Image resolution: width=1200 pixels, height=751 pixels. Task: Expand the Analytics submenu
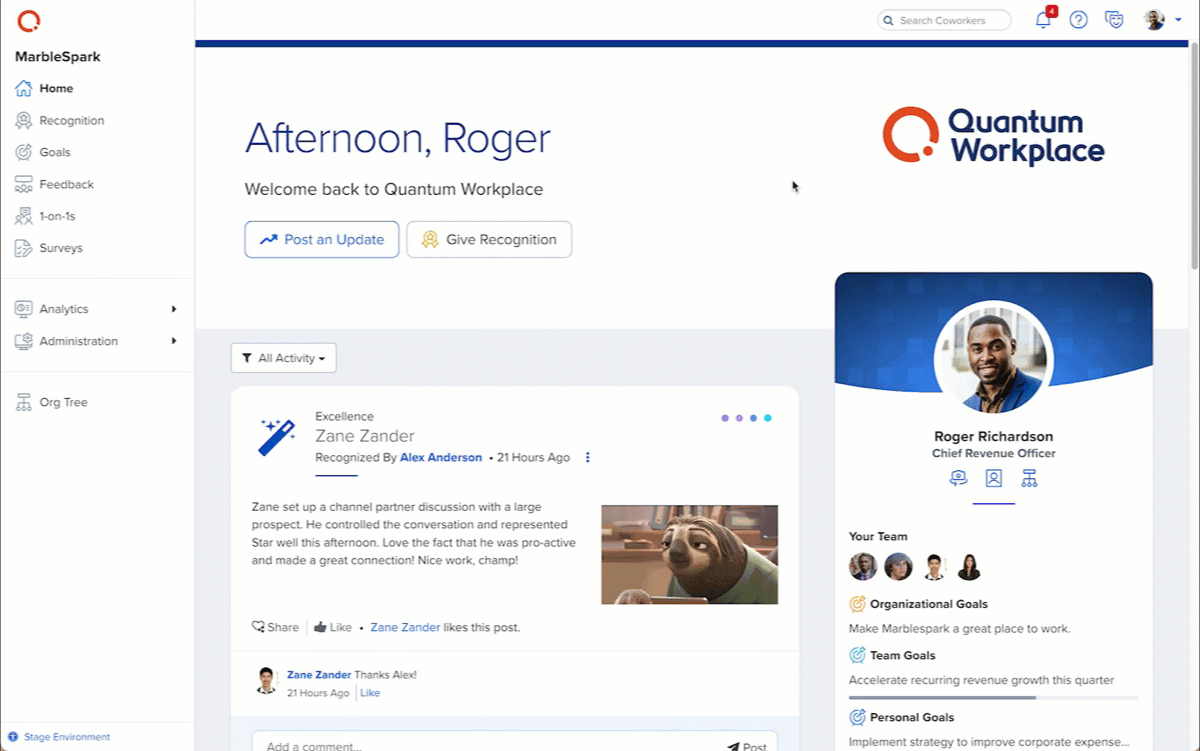174,309
